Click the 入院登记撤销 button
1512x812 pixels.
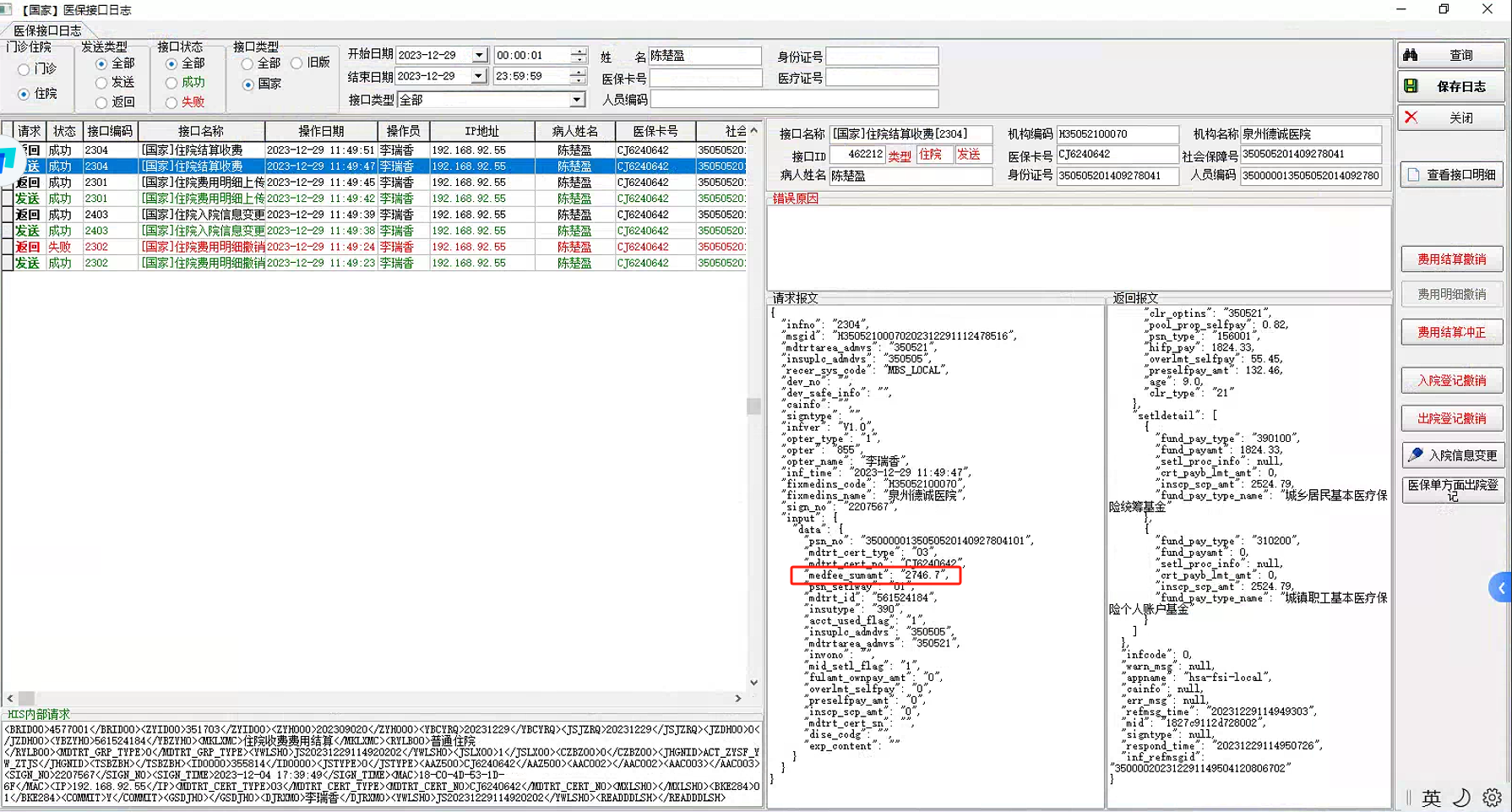[x=1452, y=381]
